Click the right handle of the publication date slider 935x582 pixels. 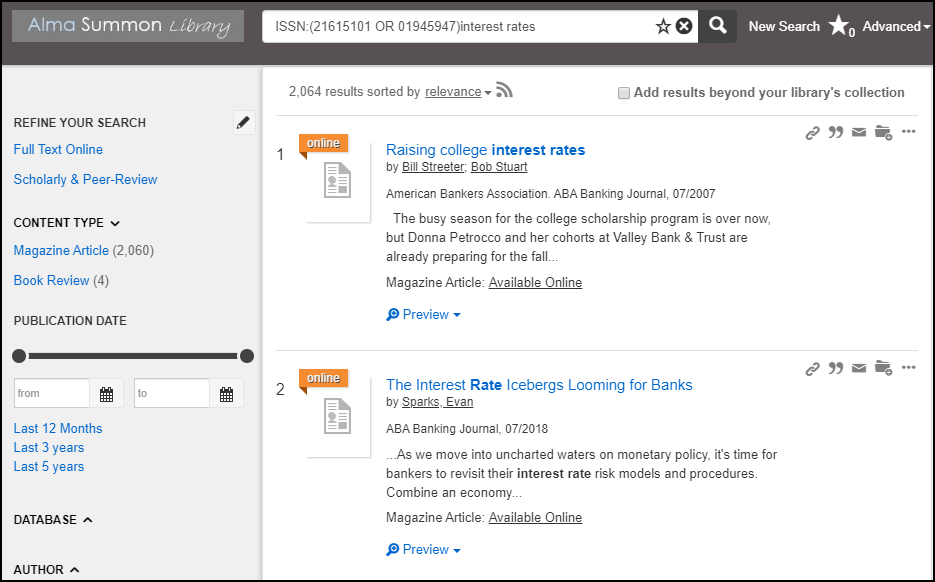(247, 356)
